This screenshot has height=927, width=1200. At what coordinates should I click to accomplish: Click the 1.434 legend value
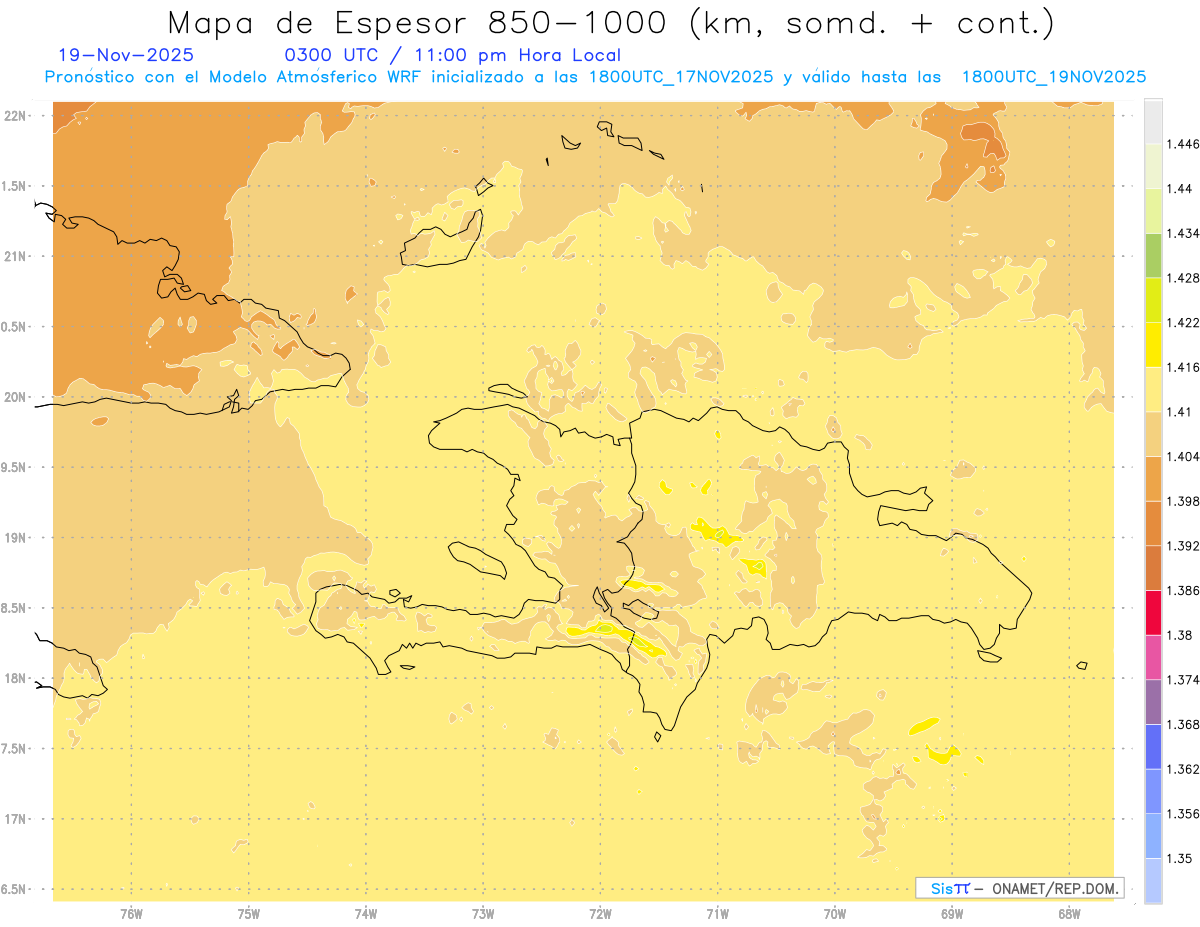[x=1183, y=233]
